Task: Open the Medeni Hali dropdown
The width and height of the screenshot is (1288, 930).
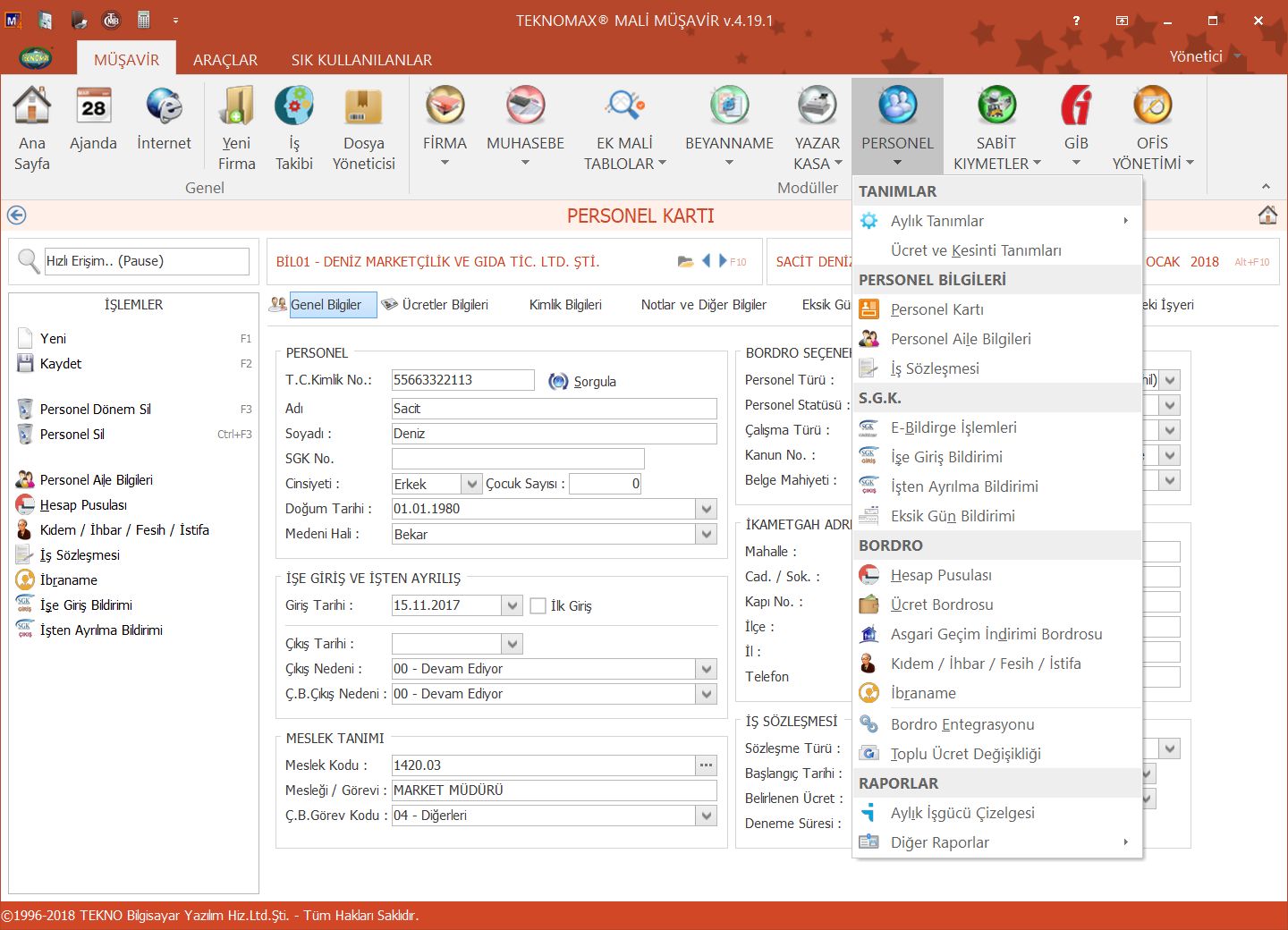Action: [x=707, y=534]
